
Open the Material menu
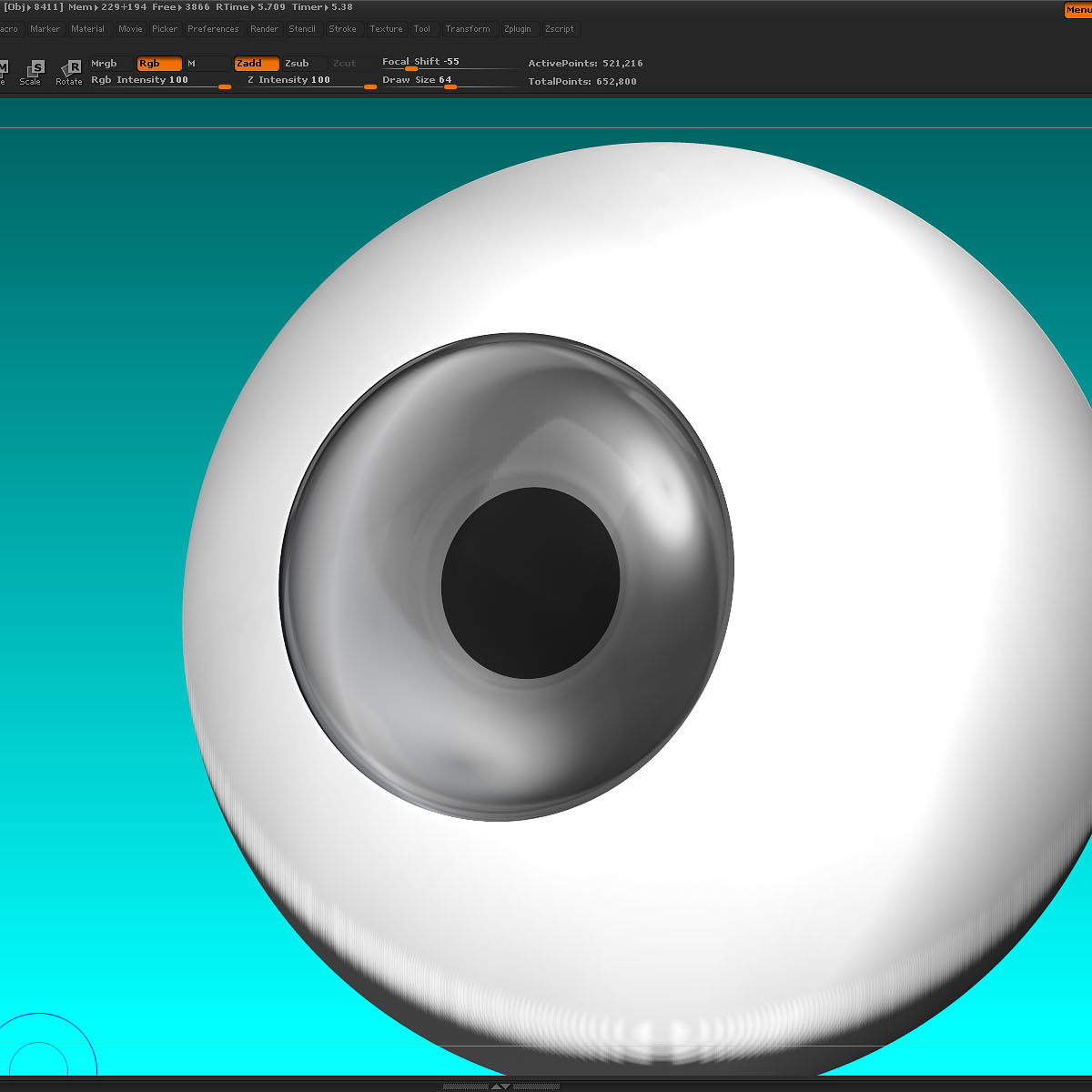coord(88,29)
